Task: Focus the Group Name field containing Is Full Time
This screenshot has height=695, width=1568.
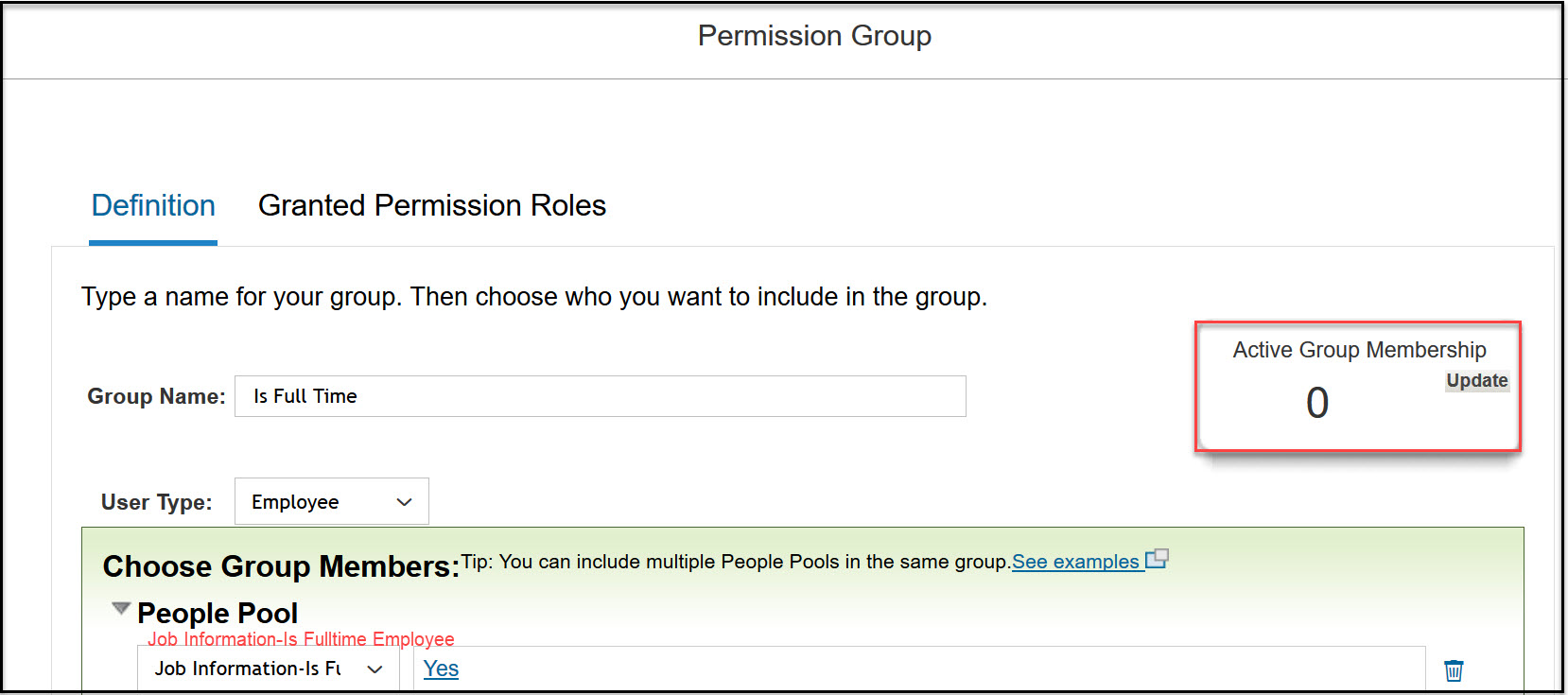Action: (601, 396)
